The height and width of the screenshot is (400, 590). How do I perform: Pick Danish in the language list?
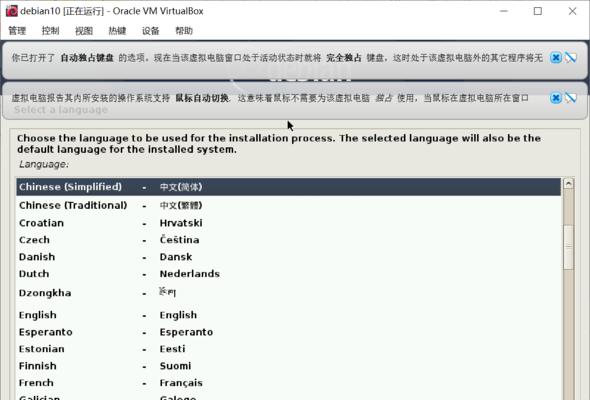288,257
